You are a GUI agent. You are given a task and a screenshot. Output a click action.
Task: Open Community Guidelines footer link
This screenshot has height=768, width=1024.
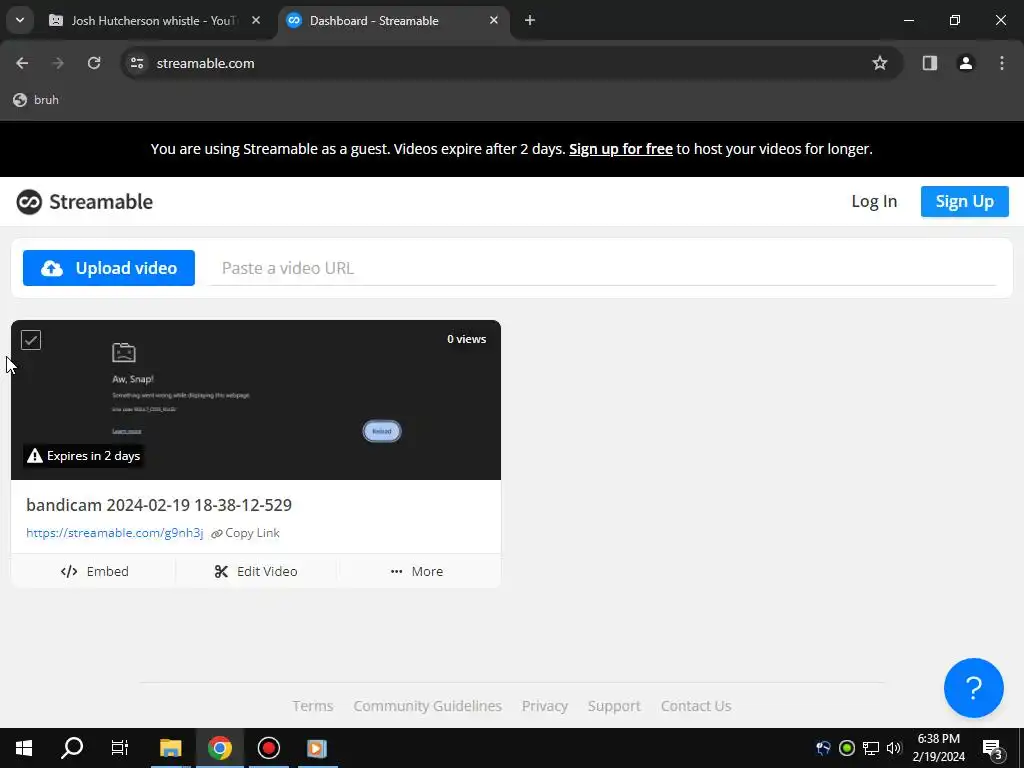click(x=427, y=706)
